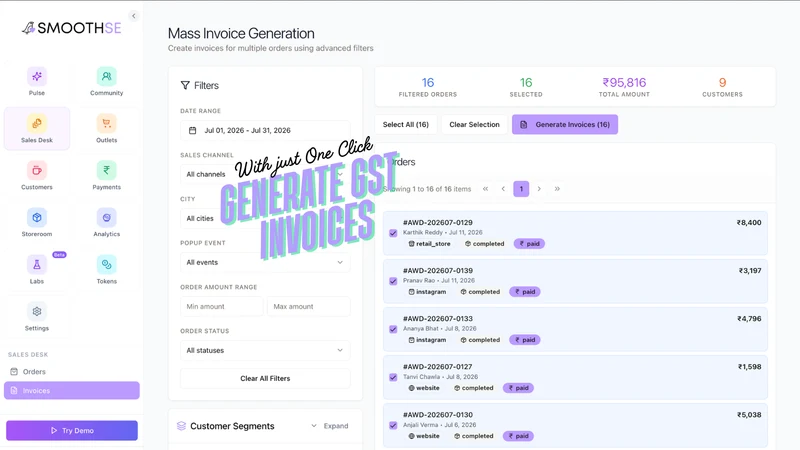Click the Clear Selection button
Viewport: 800px width, 450px height.
(474, 124)
